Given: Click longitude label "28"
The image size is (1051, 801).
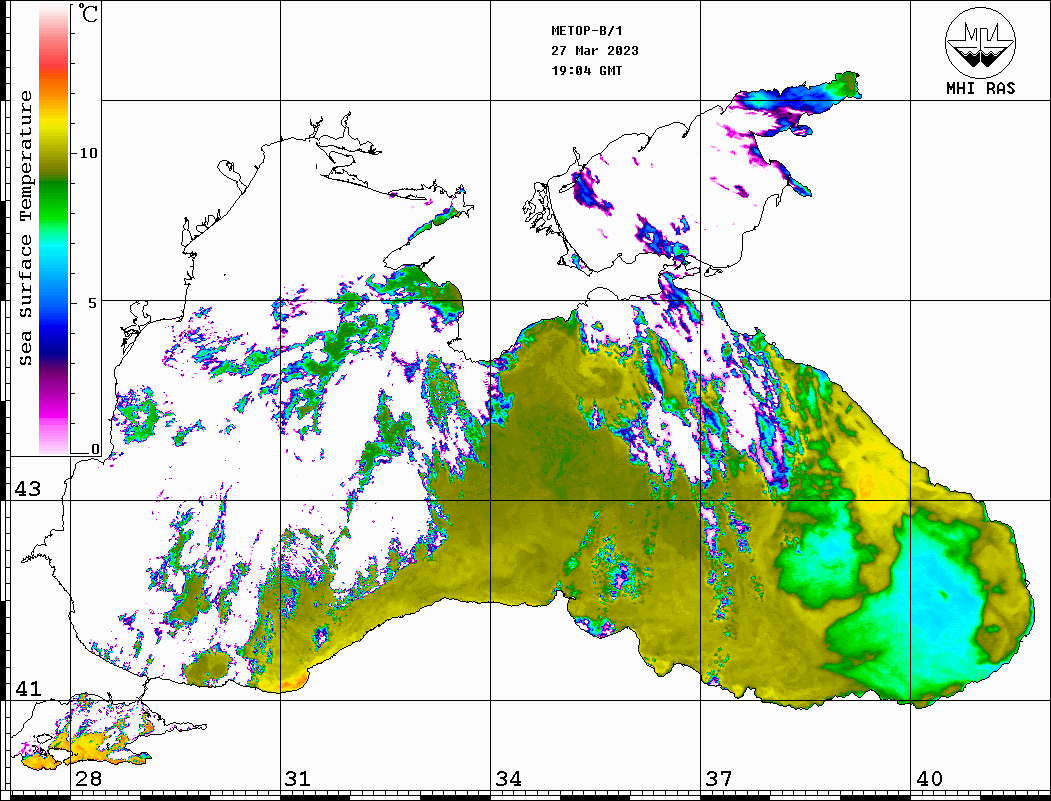Looking at the screenshot, I should (88, 778).
